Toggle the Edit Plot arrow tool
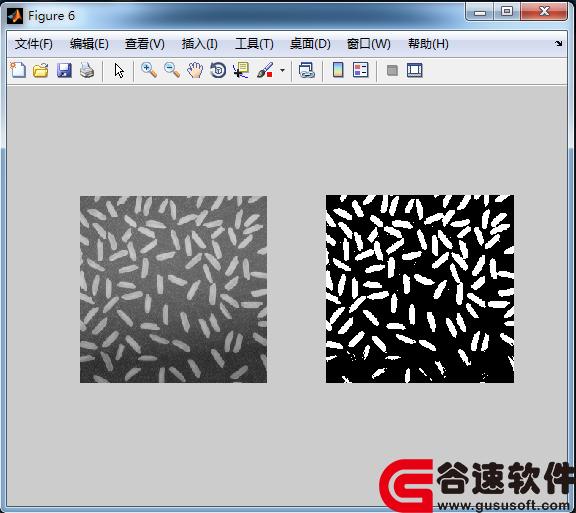576x513 pixels. pos(119,70)
